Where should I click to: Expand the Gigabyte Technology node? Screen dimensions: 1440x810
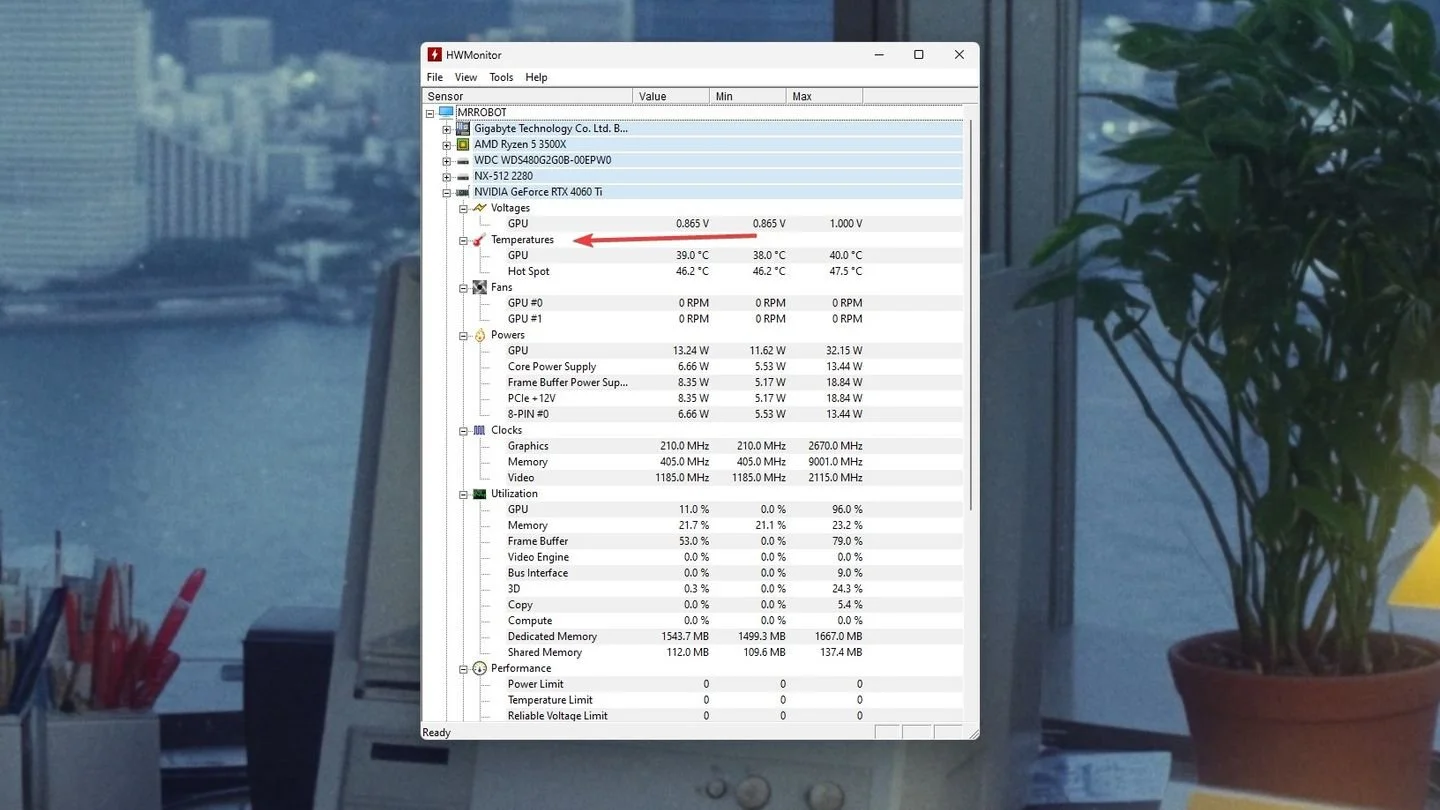(x=447, y=129)
